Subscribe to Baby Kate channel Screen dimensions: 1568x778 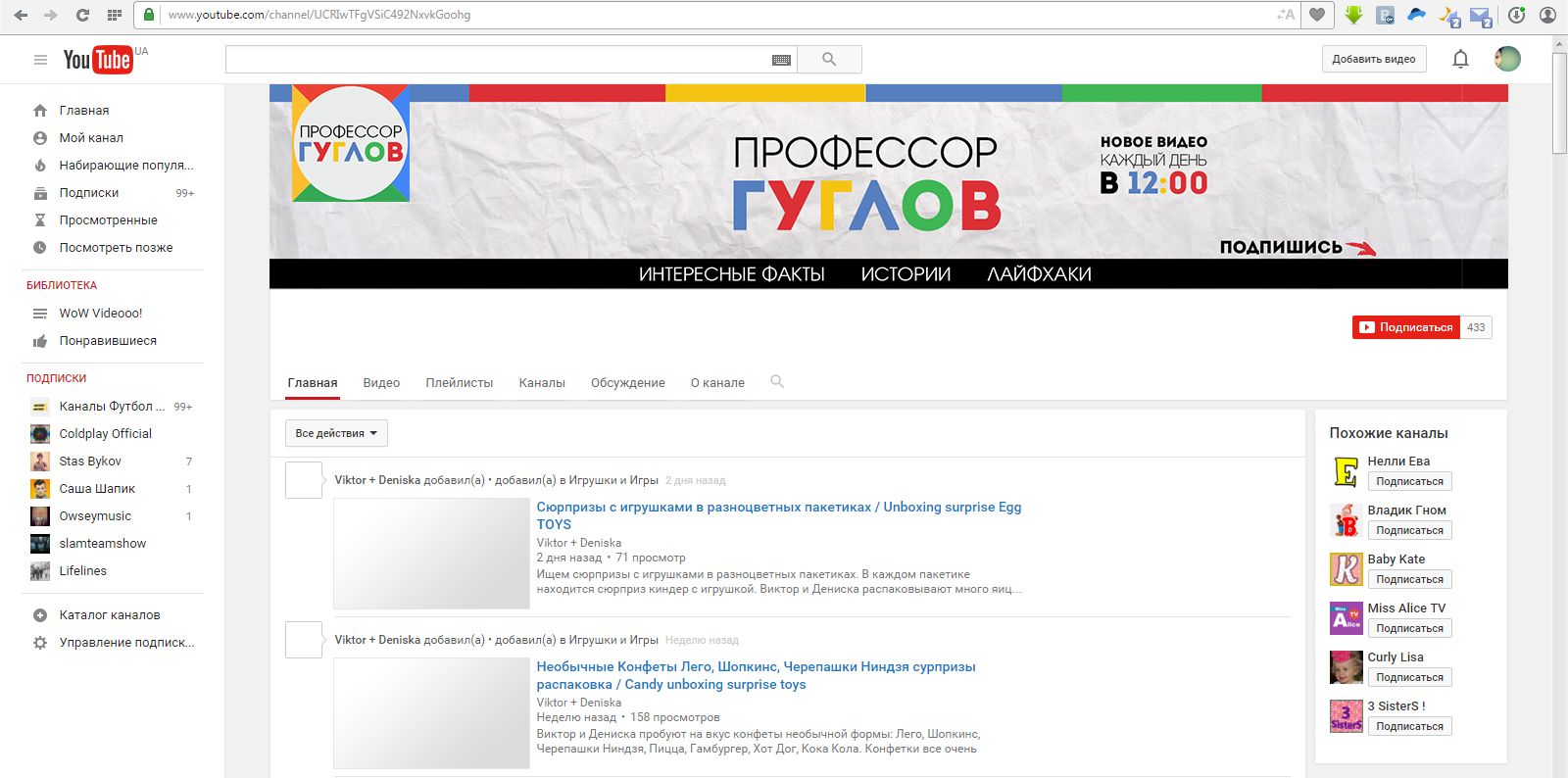pos(1409,579)
